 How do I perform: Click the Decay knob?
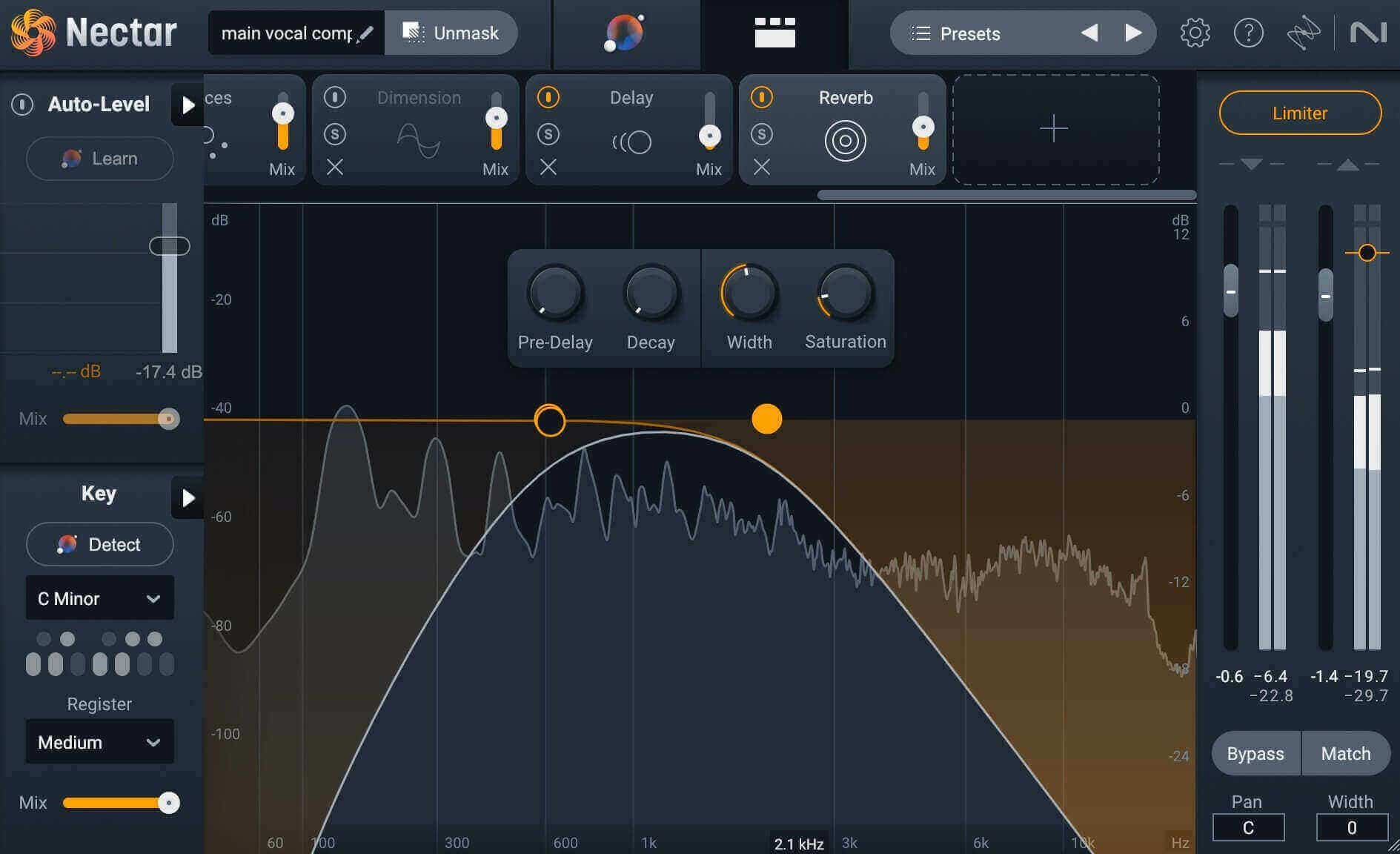tap(651, 293)
